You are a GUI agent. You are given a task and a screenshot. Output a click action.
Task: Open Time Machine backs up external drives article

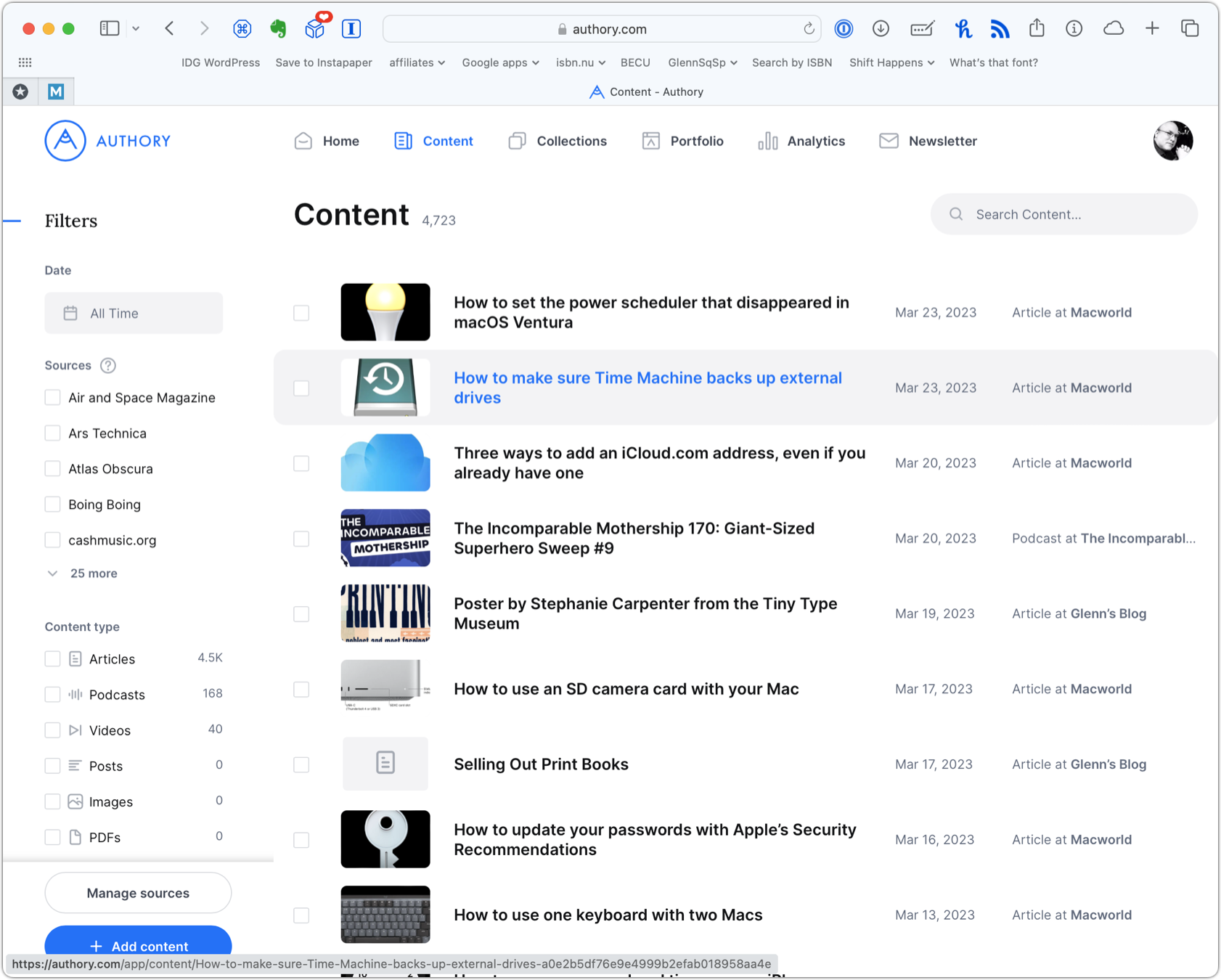point(648,388)
